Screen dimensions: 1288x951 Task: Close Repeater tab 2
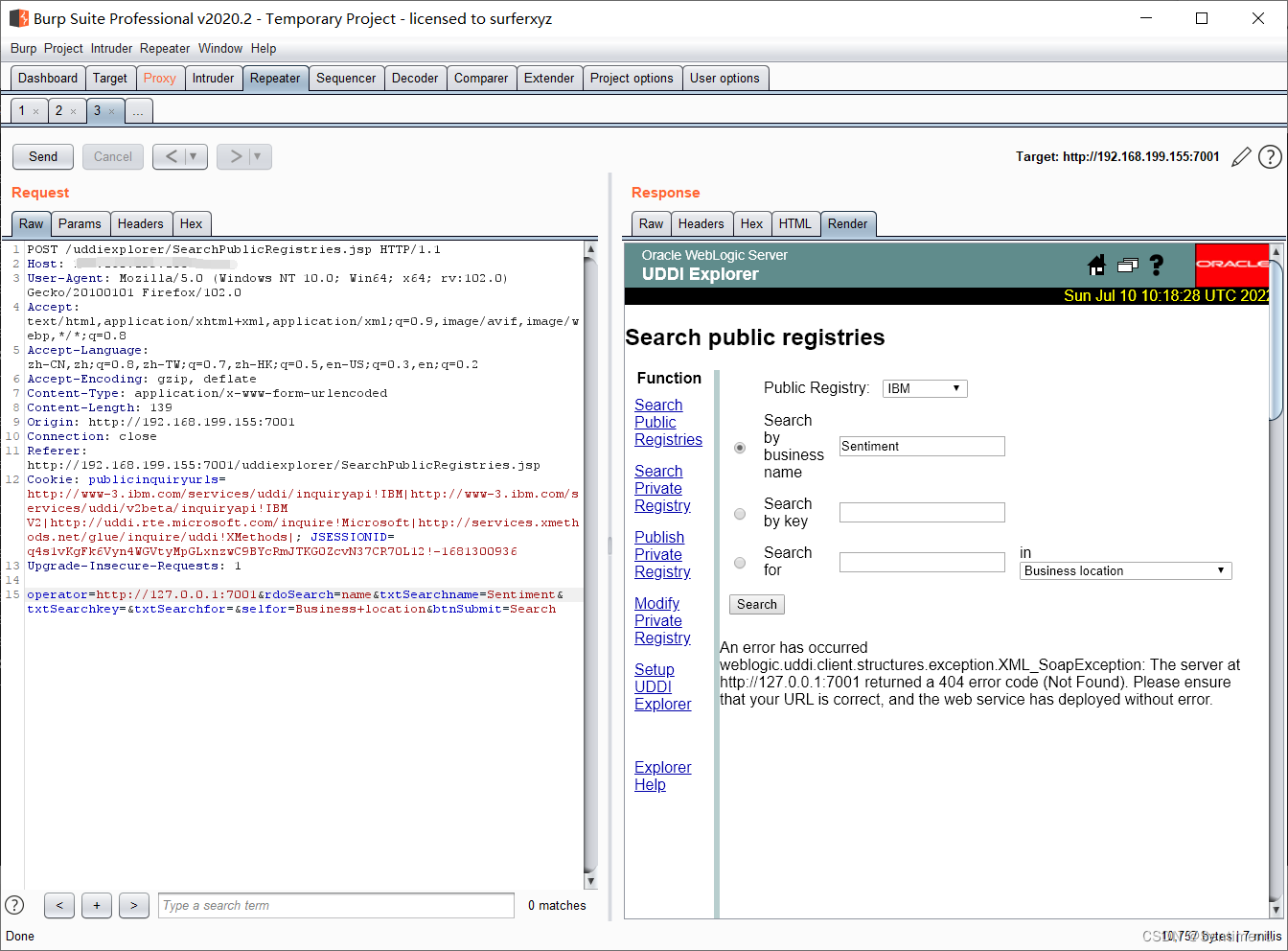73,112
